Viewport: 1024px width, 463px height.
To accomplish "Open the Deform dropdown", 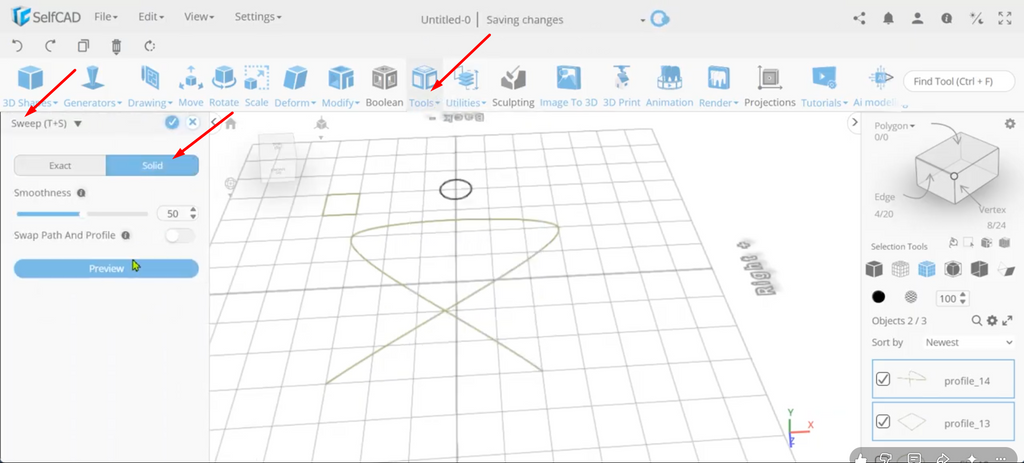I will (x=295, y=85).
